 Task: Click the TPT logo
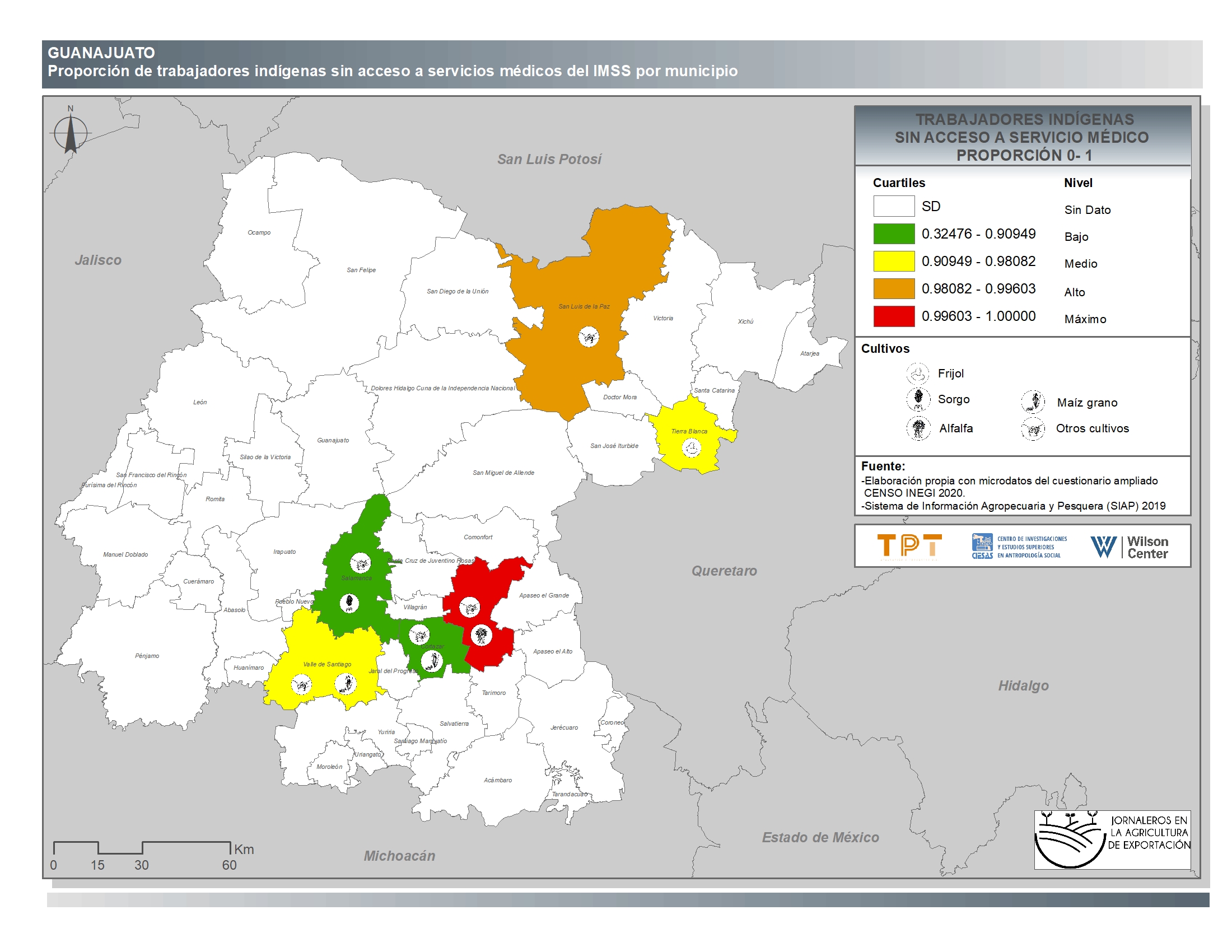tap(909, 545)
